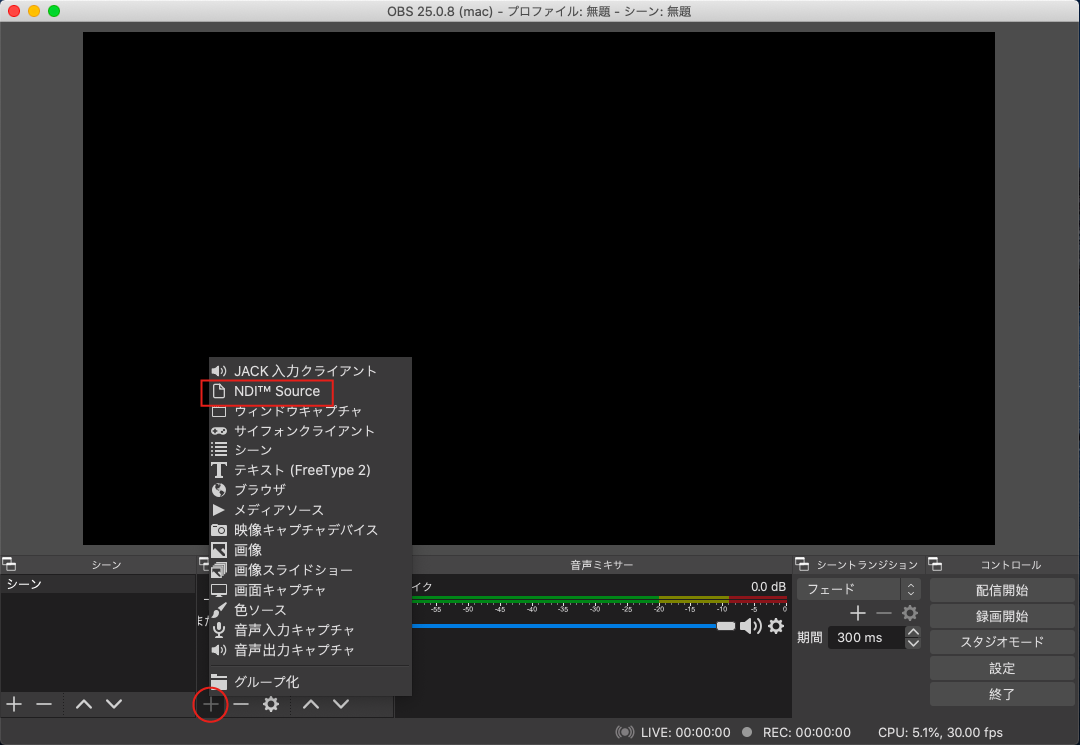
Task: Increase the transition 期間 with up arrow
Action: click(x=913, y=632)
